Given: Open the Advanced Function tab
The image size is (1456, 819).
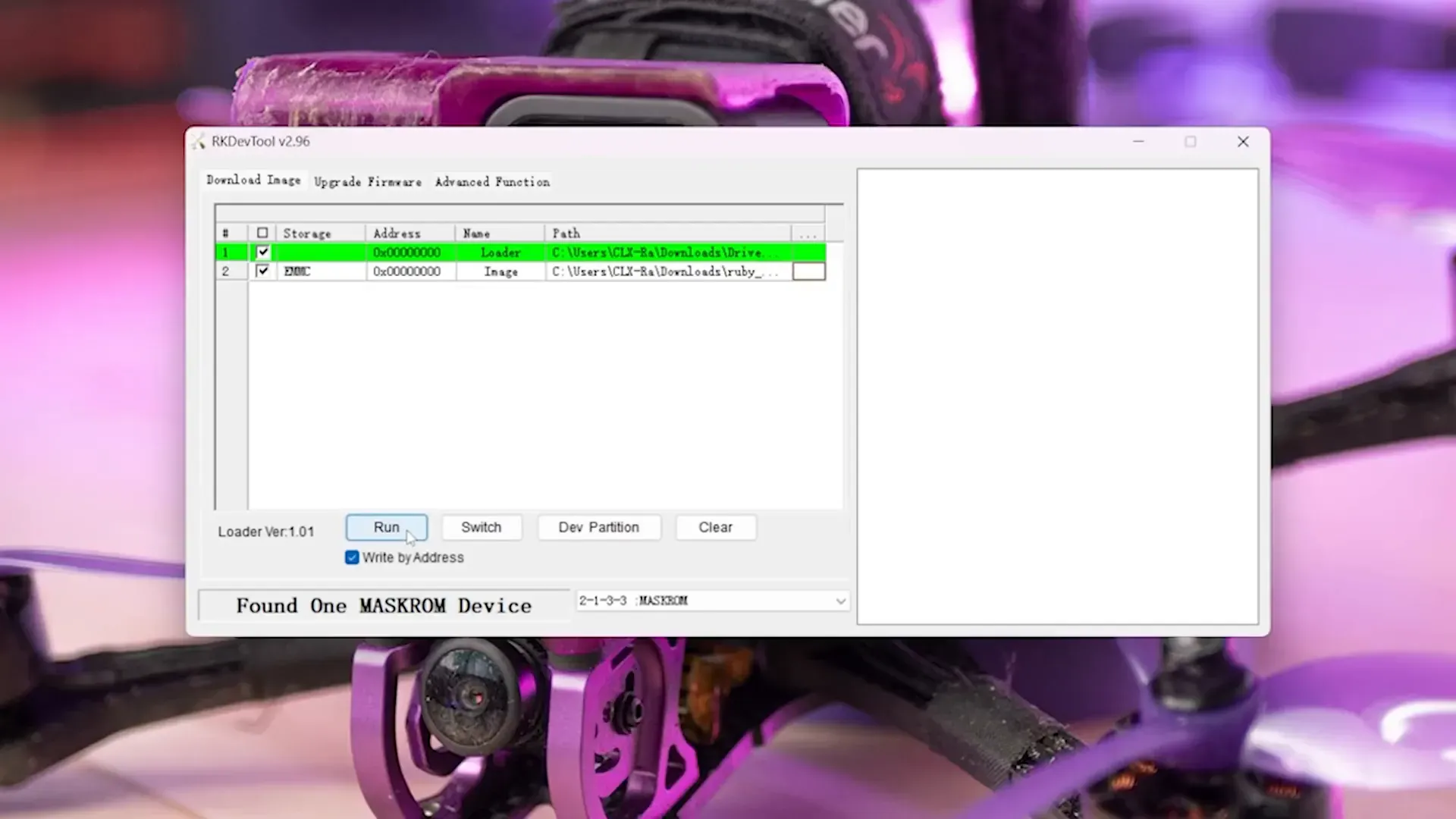Looking at the screenshot, I should click(x=492, y=182).
